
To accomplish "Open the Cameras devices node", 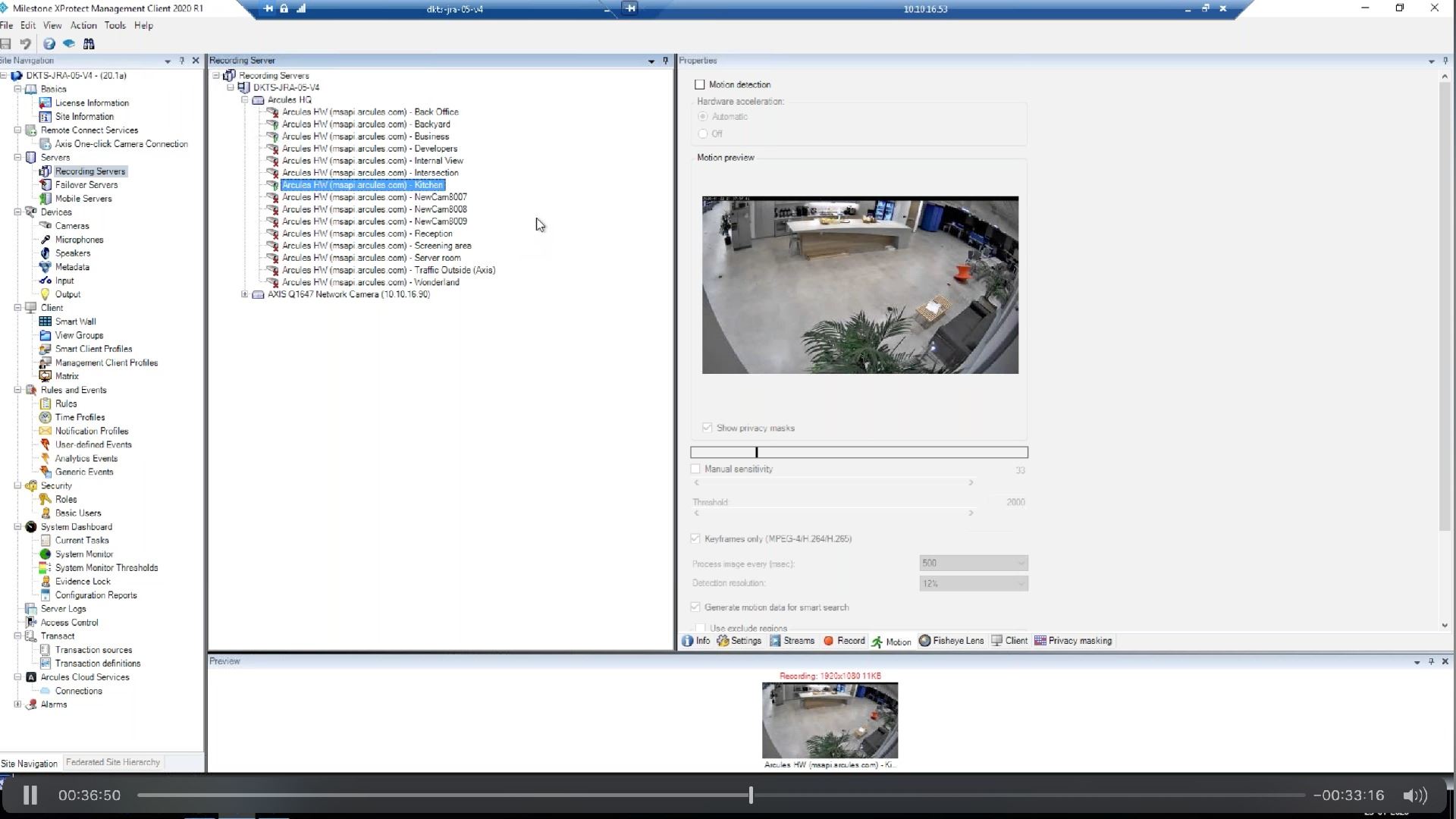I will 72,226.
